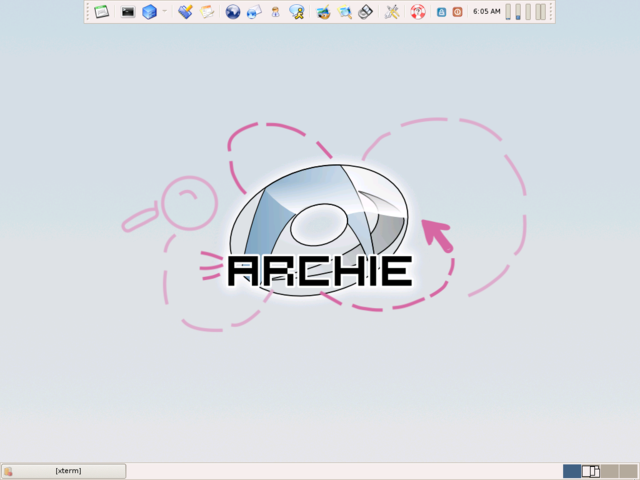Click the red logout power button
This screenshot has height=480, width=640.
click(x=457, y=12)
